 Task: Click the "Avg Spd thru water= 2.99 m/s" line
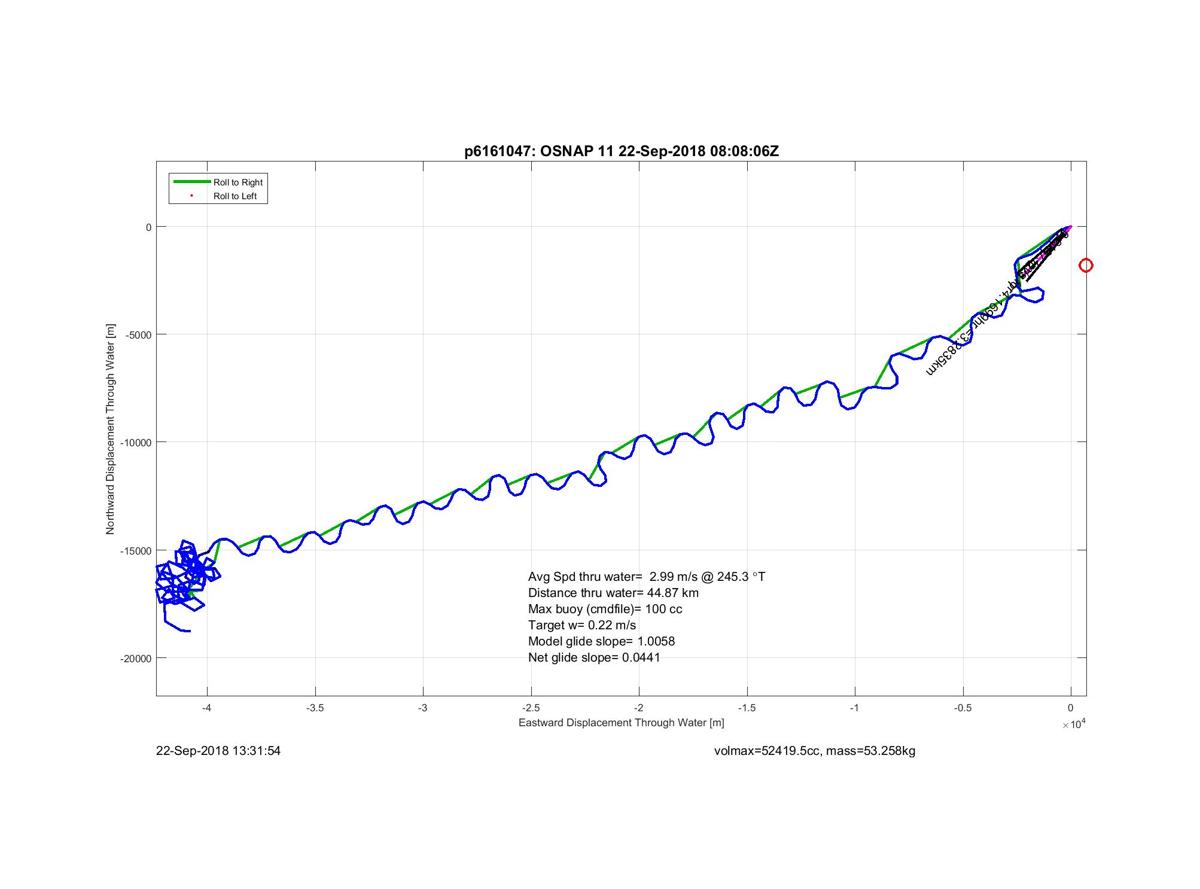click(647, 577)
